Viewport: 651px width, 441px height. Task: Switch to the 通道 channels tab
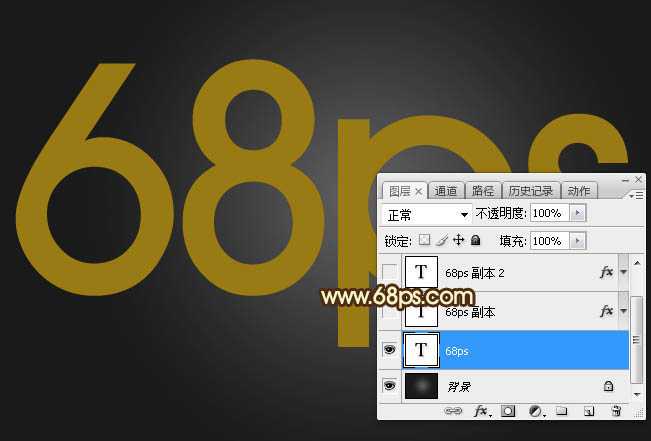click(x=446, y=191)
